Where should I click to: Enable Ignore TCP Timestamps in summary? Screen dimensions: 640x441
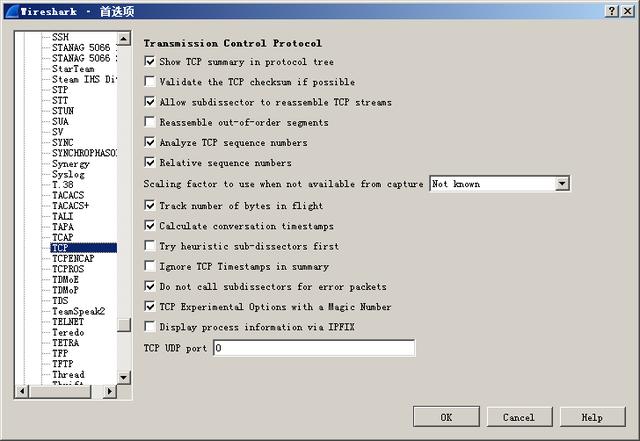pyautogui.click(x=150, y=266)
